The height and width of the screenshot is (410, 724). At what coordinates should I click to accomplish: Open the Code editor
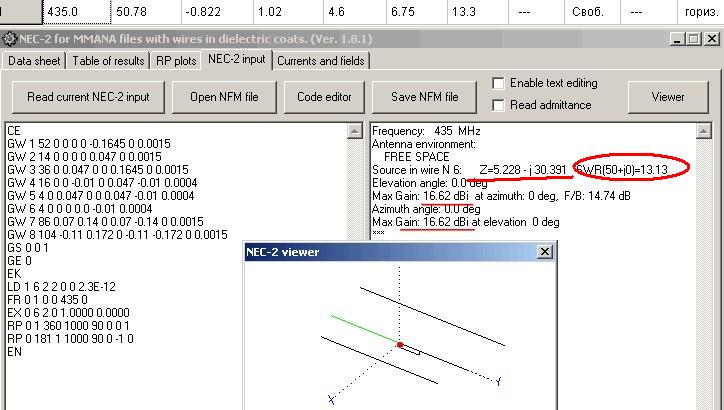coord(324,97)
